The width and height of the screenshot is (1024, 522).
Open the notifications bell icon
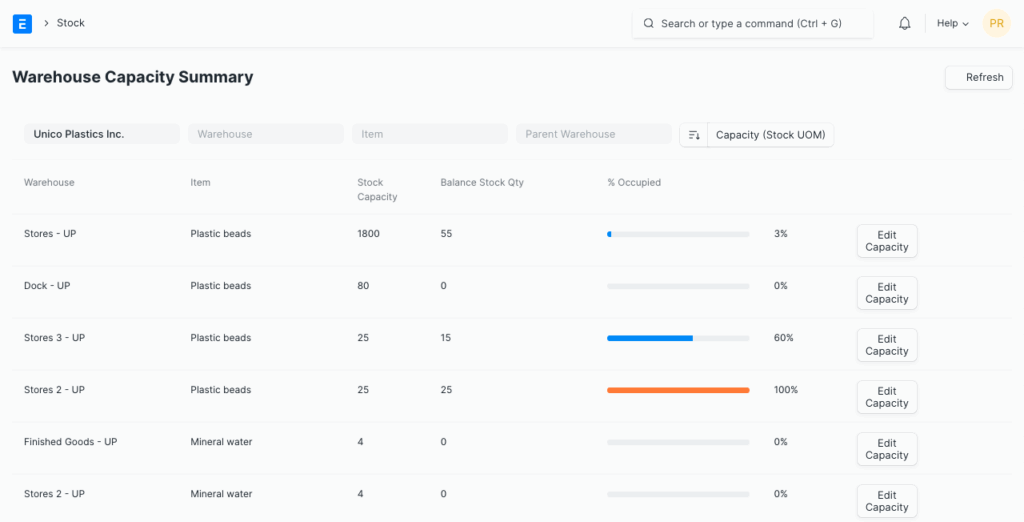coord(904,23)
